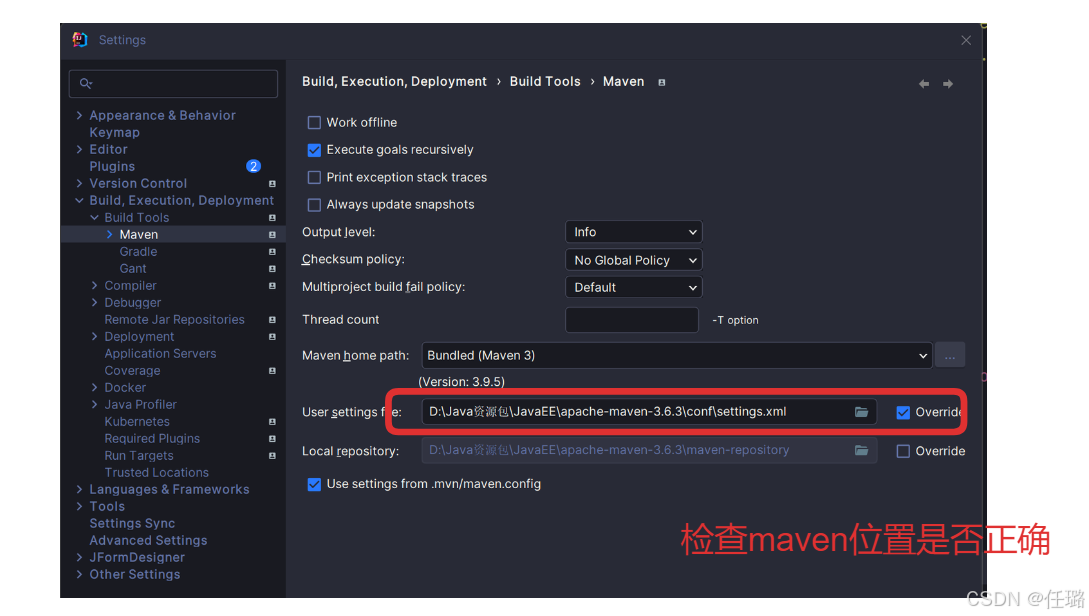This screenshot has height=616, width=1089.
Task: Collapse Build, Execution, Deployment section
Action: 79,201
